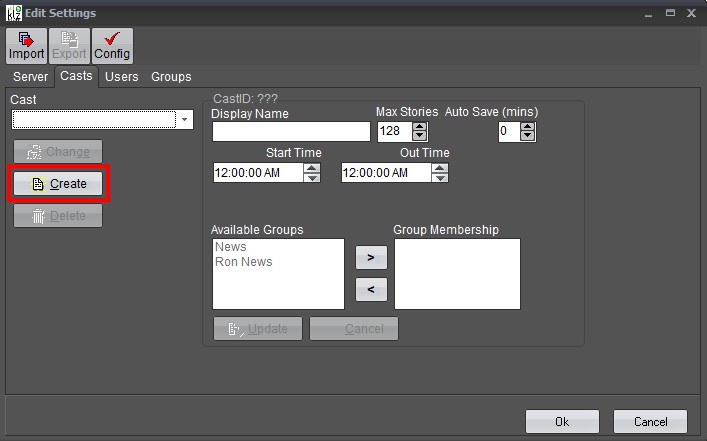This screenshot has width=707, height=441.
Task: Click the Import toolbar icon
Action: (27, 46)
